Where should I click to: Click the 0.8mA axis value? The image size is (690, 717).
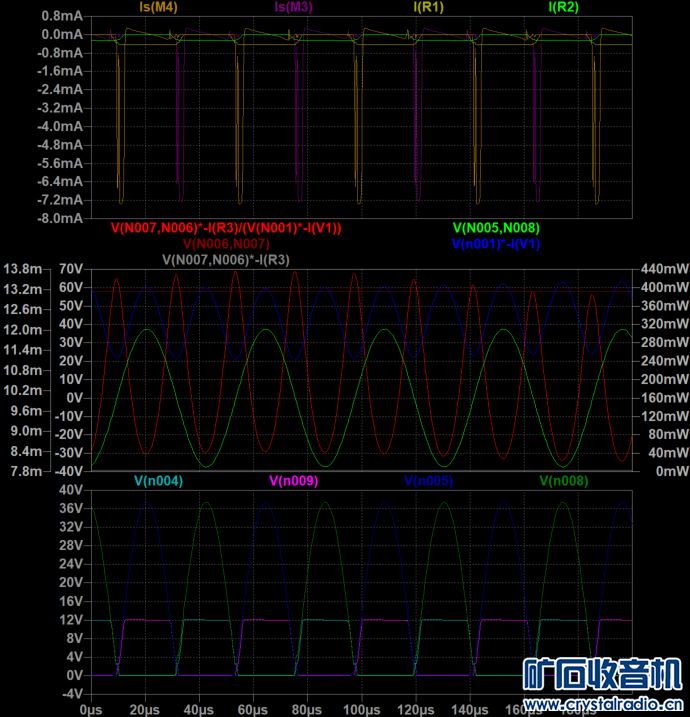point(62,16)
